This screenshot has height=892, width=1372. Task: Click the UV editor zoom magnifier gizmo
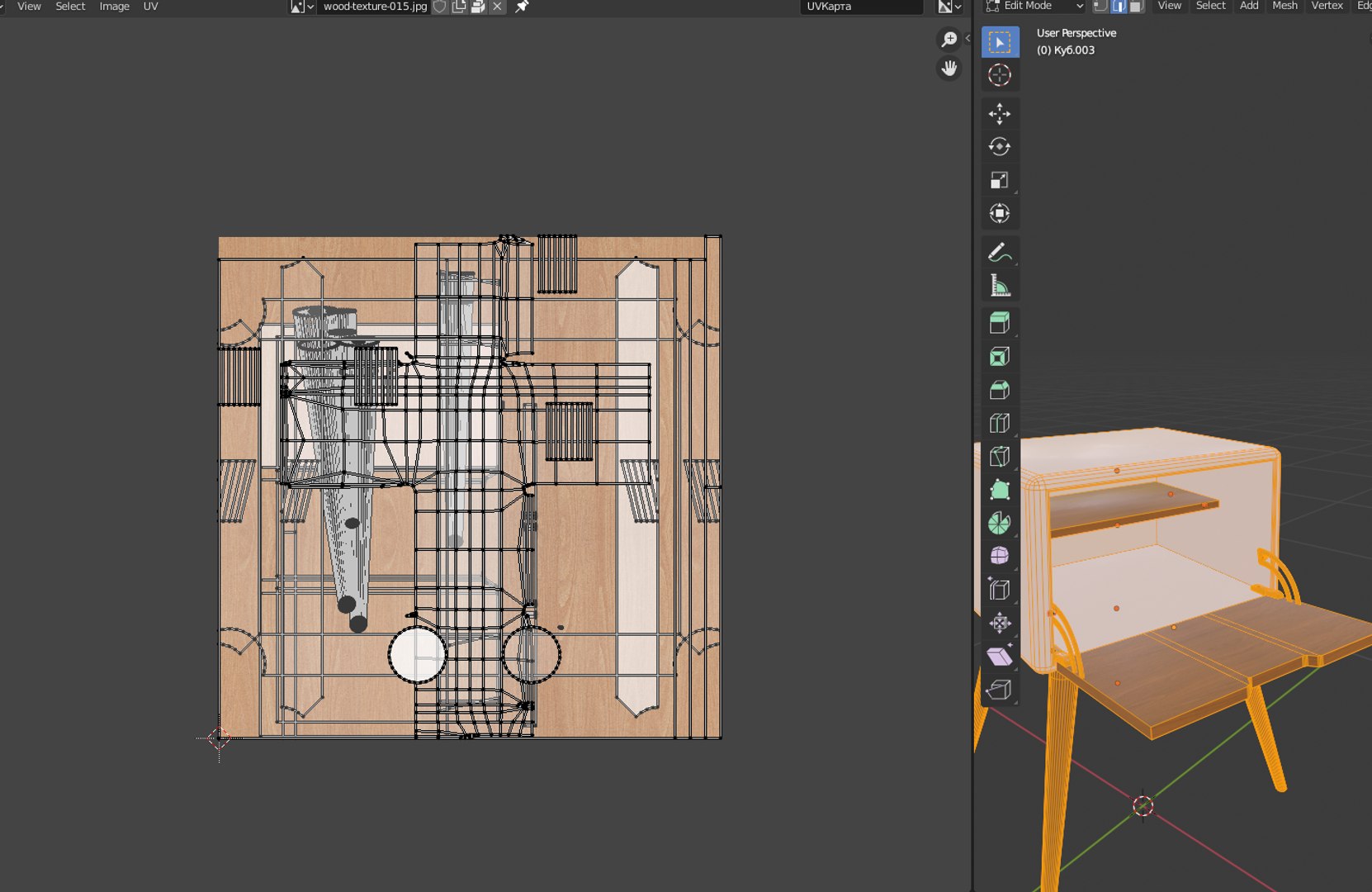[949, 39]
